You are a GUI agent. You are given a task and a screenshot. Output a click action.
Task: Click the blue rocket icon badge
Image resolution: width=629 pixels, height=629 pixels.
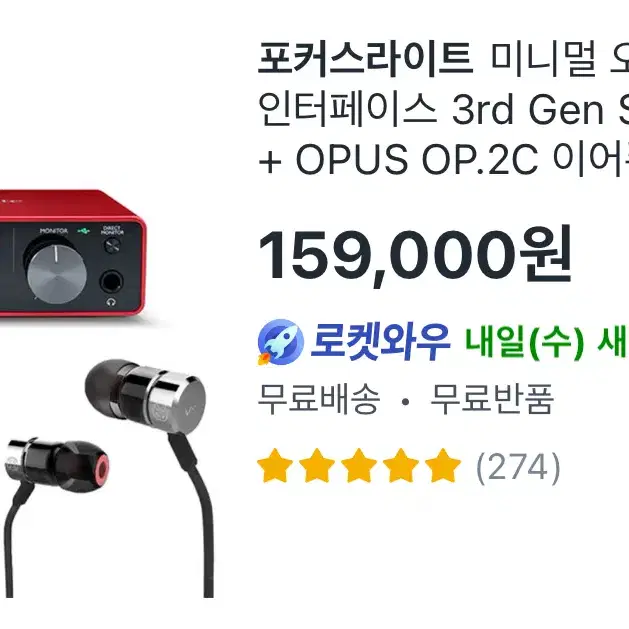280,342
